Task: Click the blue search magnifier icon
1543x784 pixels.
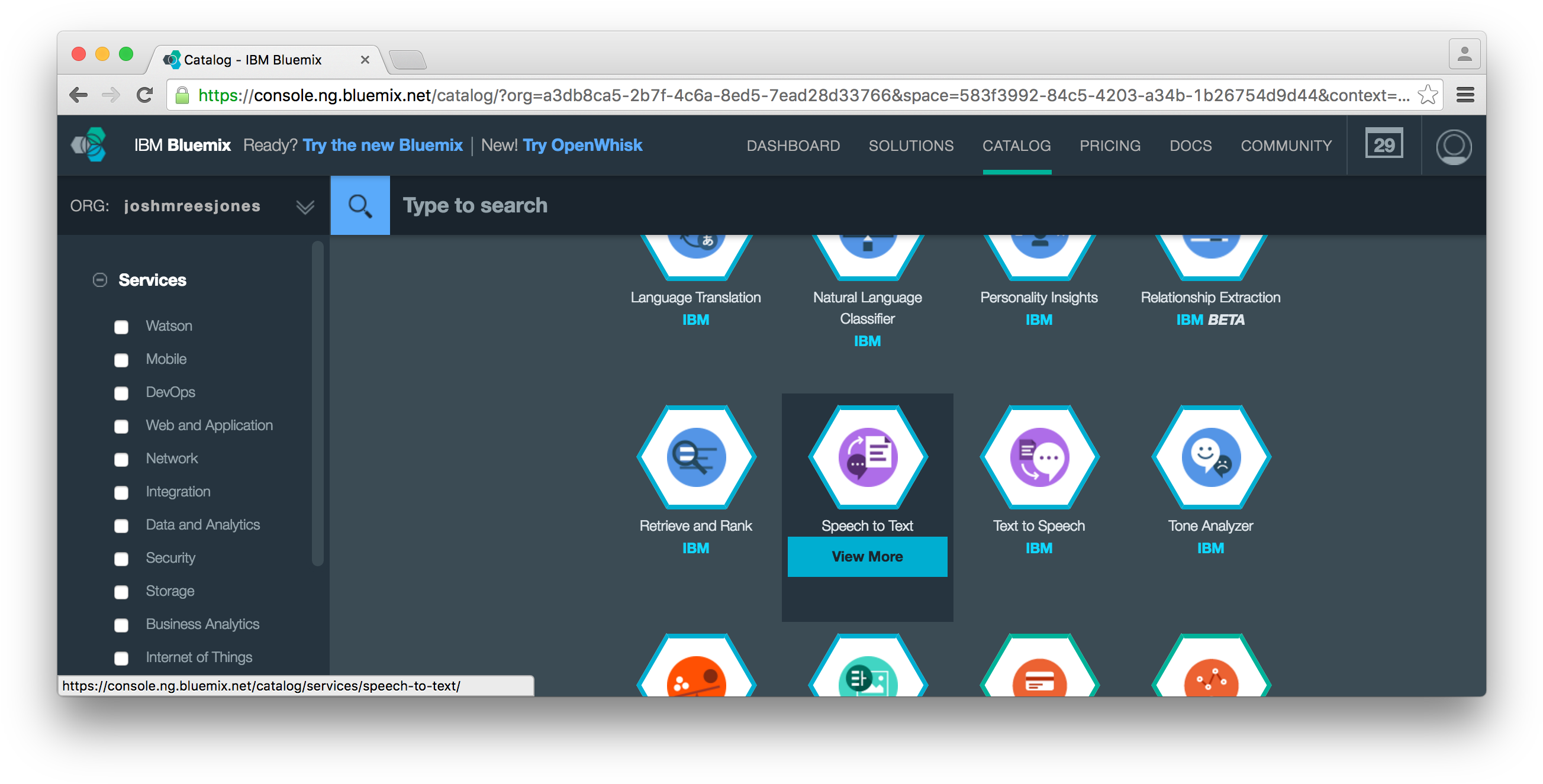Action: (360, 205)
